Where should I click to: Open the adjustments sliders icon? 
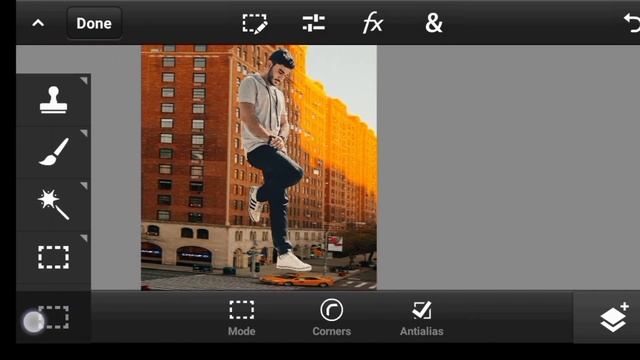(313, 23)
